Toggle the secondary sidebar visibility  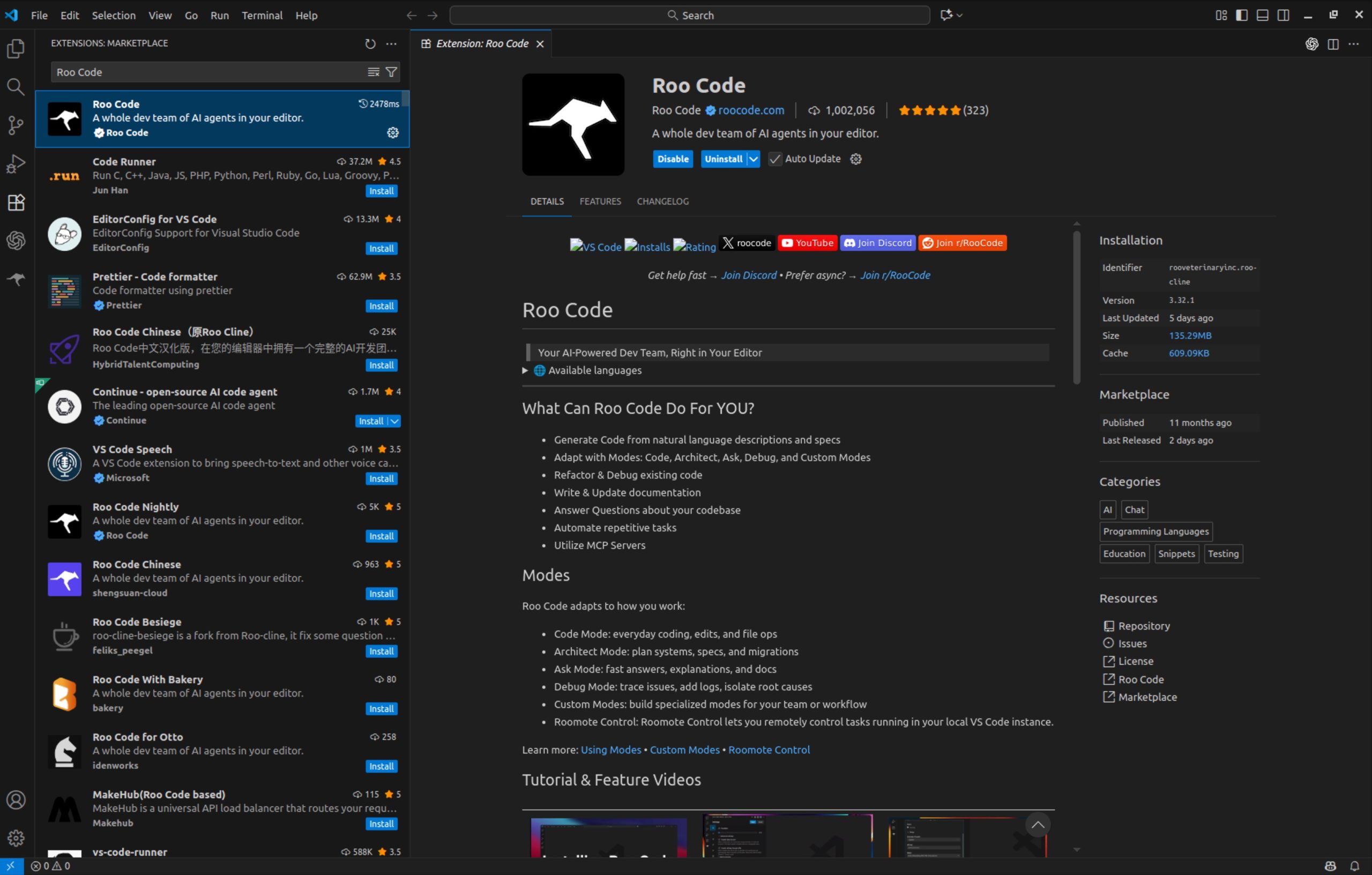click(x=1283, y=15)
